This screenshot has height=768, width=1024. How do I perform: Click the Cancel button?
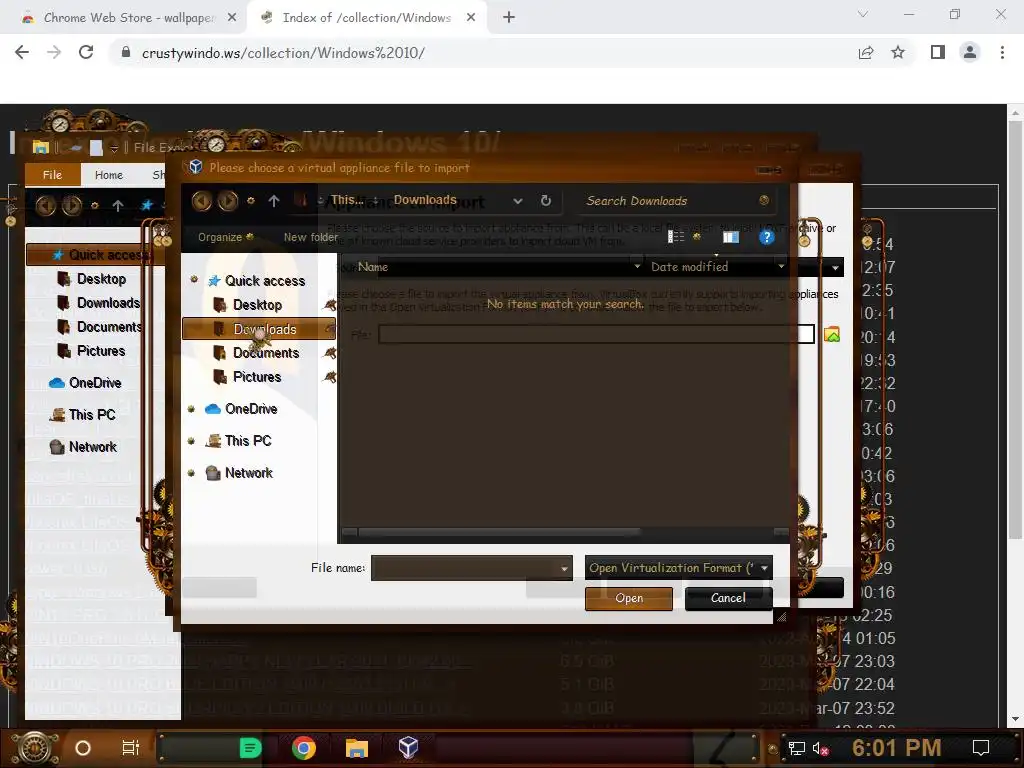728,598
